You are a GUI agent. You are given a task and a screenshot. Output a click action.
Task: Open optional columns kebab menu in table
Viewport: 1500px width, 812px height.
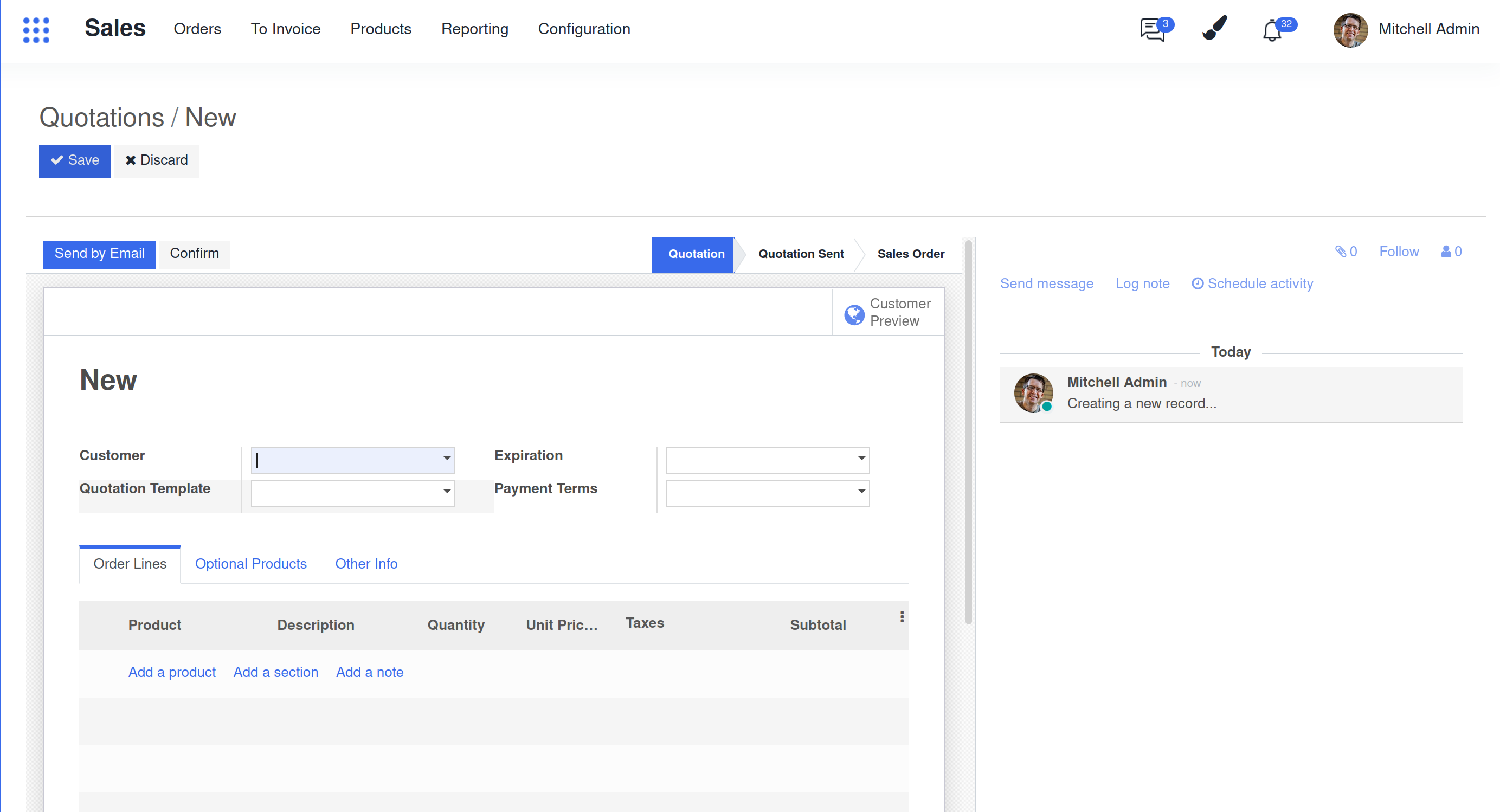(x=902, y=617)
